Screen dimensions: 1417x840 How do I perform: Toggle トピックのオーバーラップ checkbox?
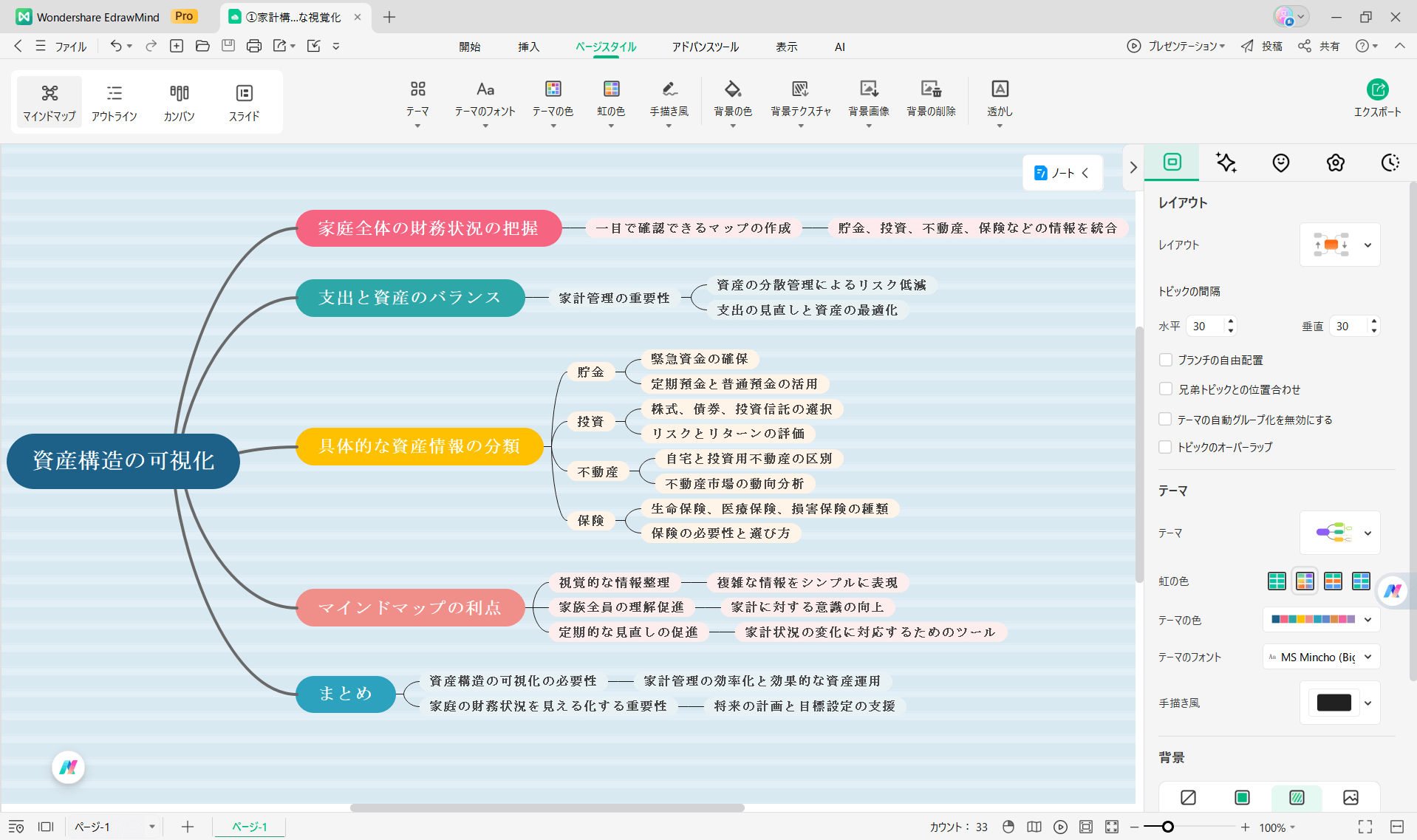(x=1166, y=447)
